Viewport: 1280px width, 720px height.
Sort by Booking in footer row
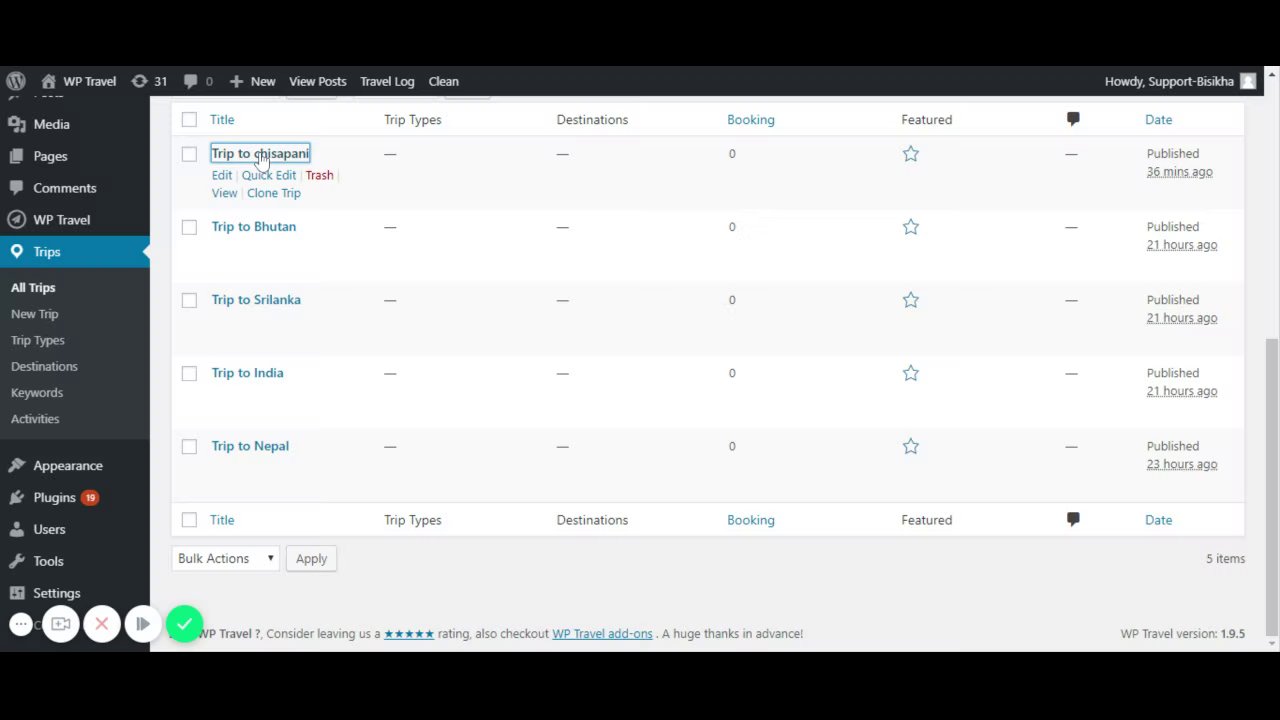[x=750, y=520]
